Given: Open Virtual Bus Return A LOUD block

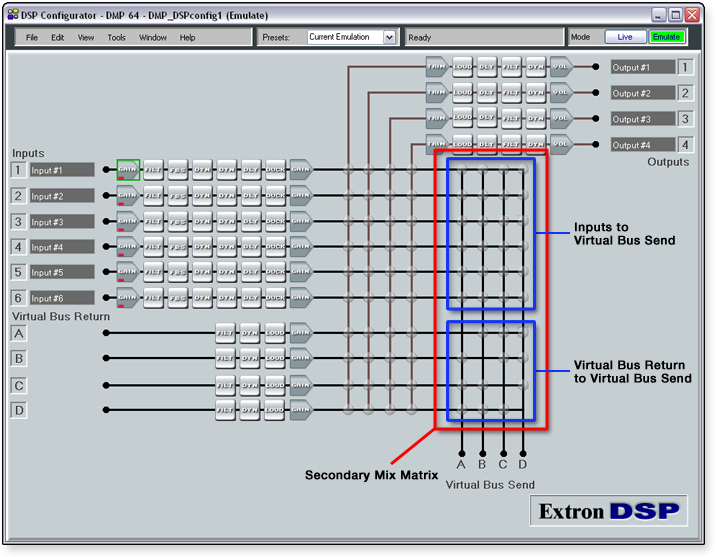Looking at the screenshot, I should [274, 332].
